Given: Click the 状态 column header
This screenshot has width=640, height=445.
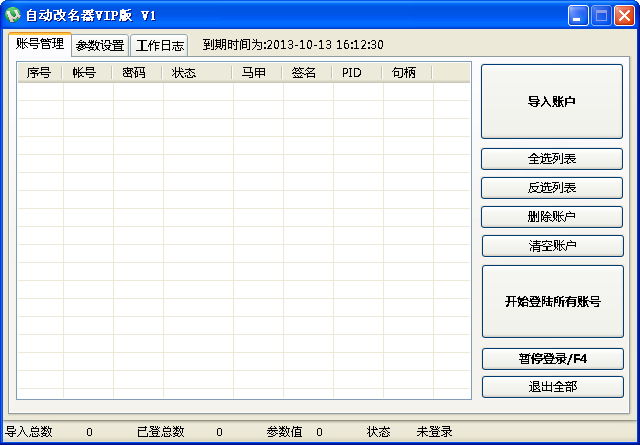Looking at the screenshot, I should [197, 73].
